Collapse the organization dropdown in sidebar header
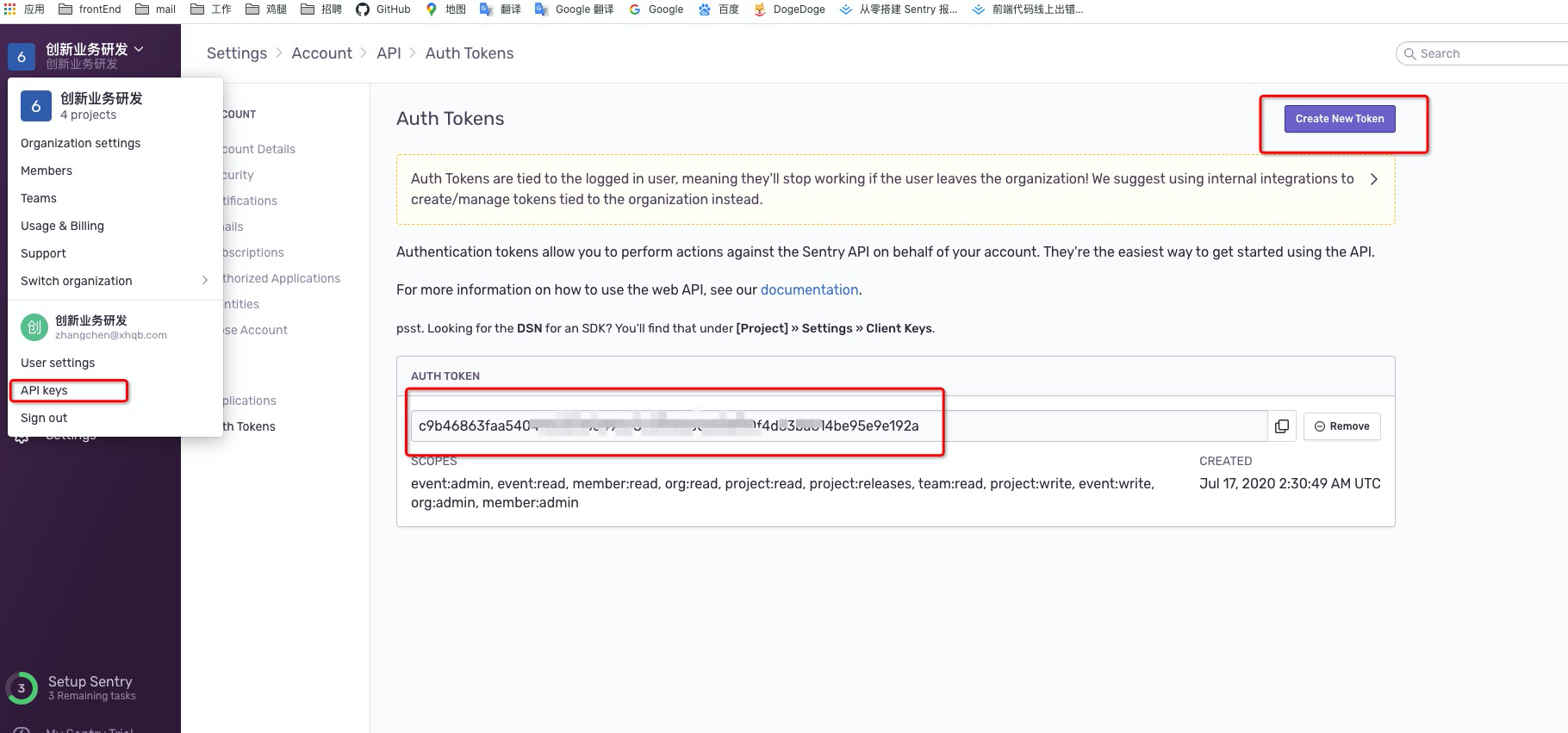This screenshot has width=1568, height=733. click(x=139, y=49)
